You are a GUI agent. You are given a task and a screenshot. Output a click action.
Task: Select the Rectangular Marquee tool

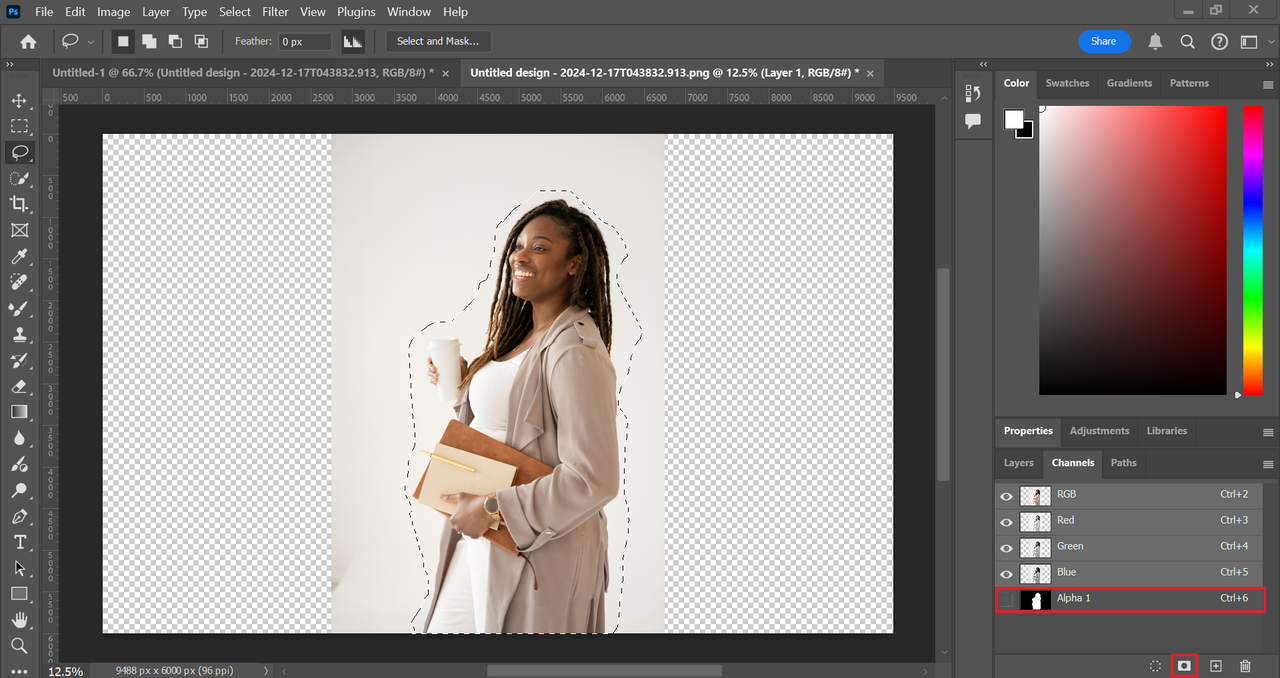19,126
